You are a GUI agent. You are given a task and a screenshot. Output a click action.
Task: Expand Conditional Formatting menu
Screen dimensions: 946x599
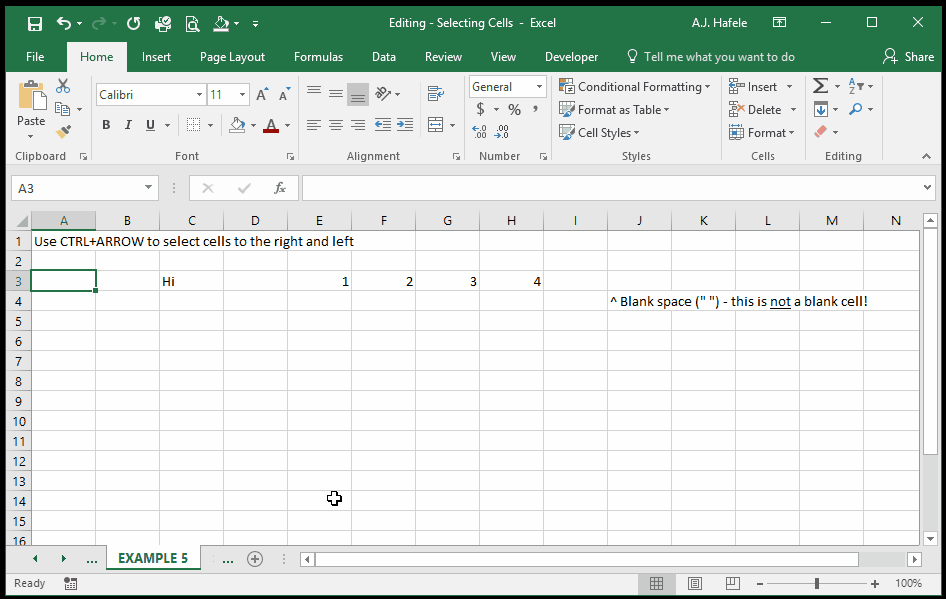635,87
